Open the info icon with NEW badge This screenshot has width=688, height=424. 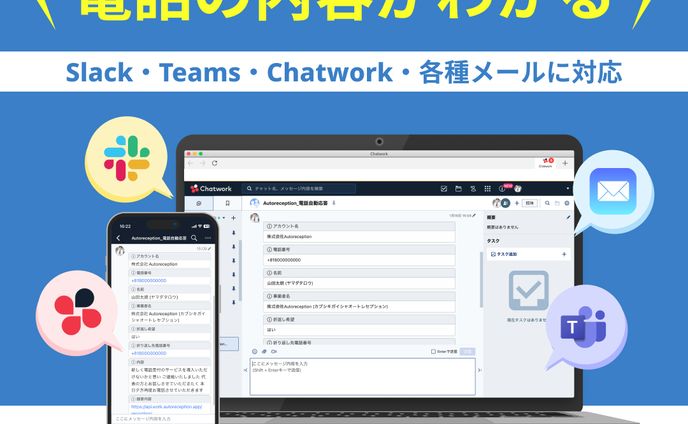coord(503,188)
